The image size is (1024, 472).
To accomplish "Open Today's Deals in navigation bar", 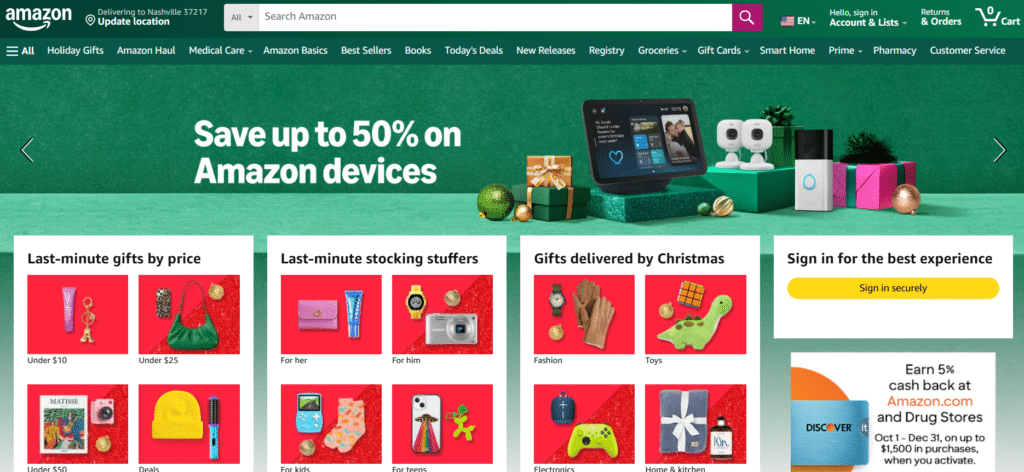I will [473, 50].
